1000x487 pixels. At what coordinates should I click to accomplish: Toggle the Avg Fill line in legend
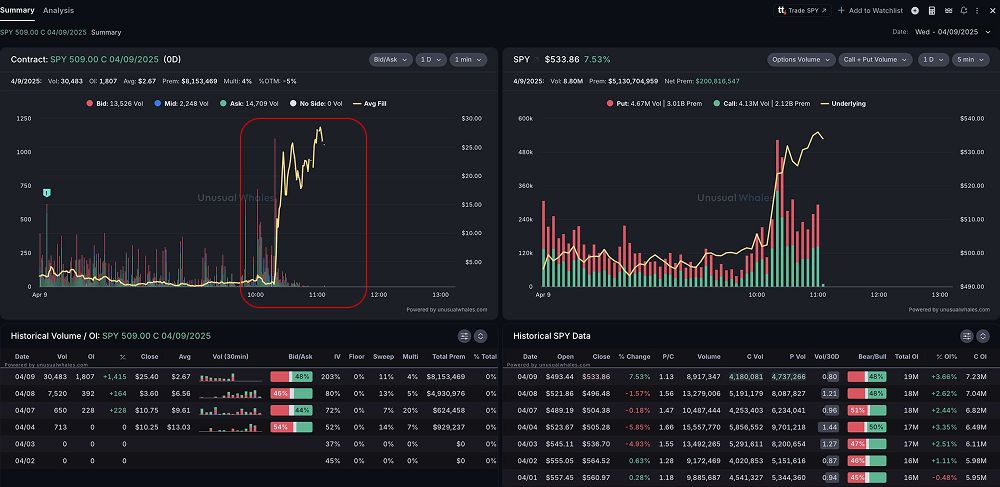[370, 103]
